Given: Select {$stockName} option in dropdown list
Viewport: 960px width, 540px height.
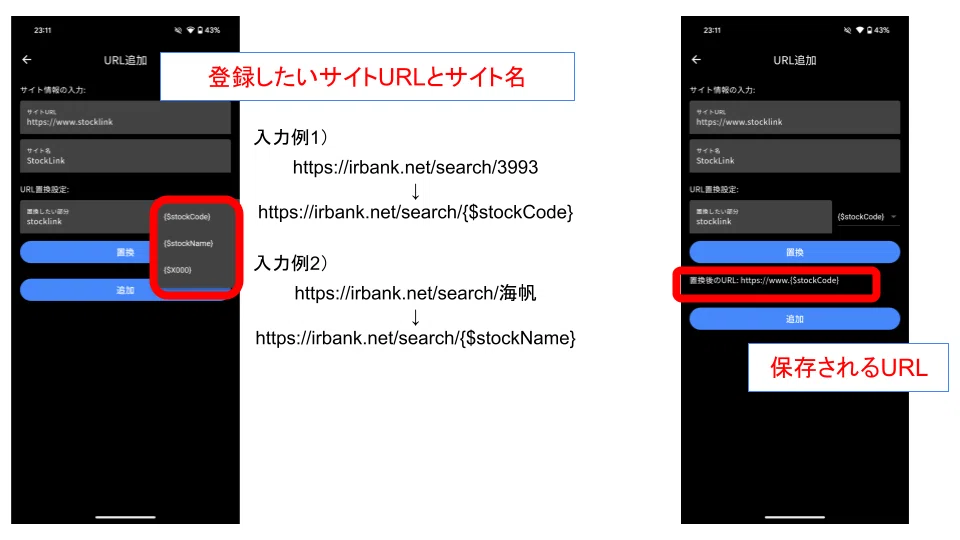Looking at the screenshot, I should [188, 244].
